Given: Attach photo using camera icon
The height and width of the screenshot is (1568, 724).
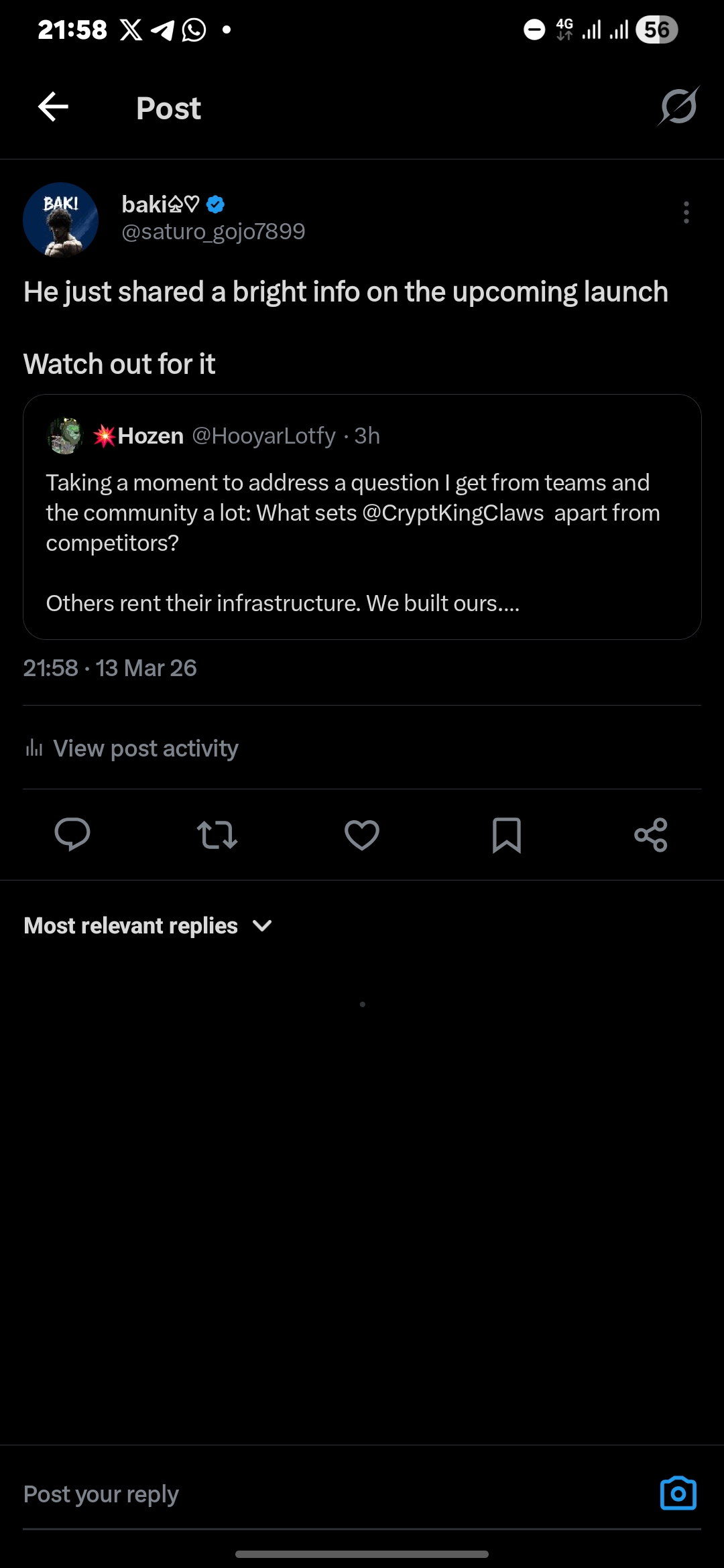Looking at the screenshot, I should (x=678, y=1494).
